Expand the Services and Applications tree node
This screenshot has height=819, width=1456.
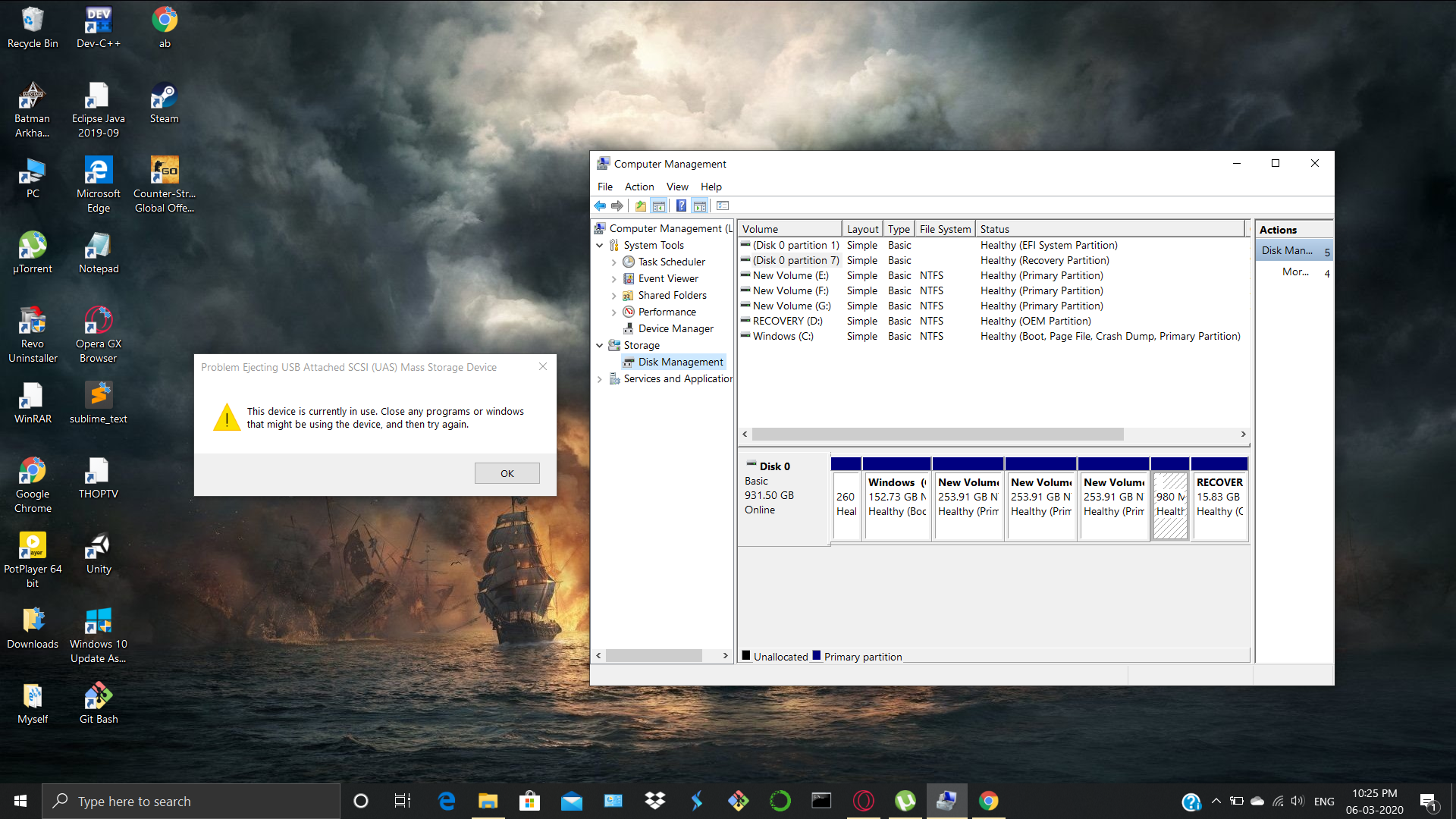coord(601,378)
